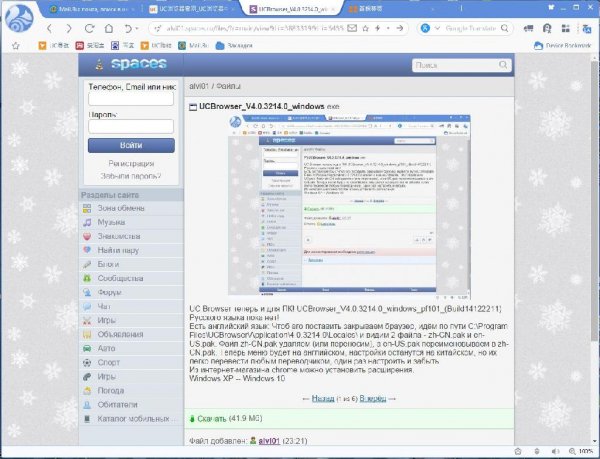
Task: Reload the current page
Action: [x=90, y=28]
